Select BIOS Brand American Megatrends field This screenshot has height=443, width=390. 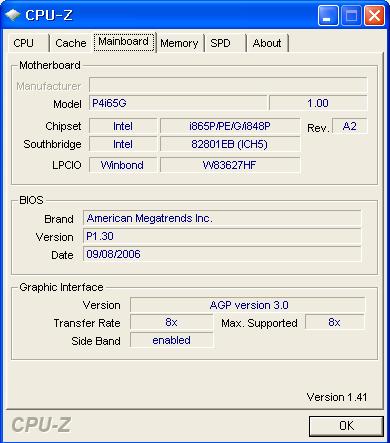[222, 218]
